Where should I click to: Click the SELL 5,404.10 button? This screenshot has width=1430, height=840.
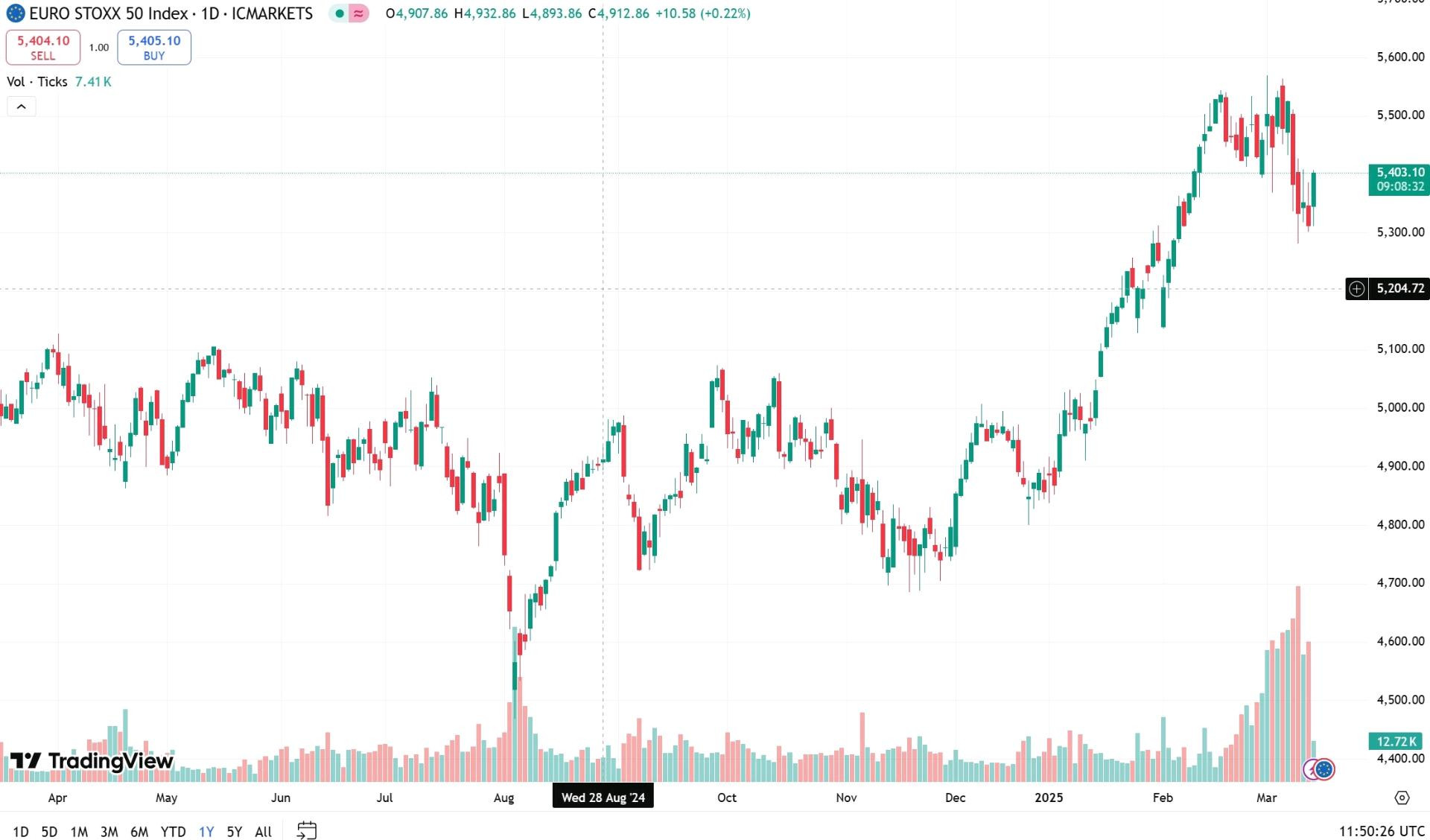click(43, 48)
